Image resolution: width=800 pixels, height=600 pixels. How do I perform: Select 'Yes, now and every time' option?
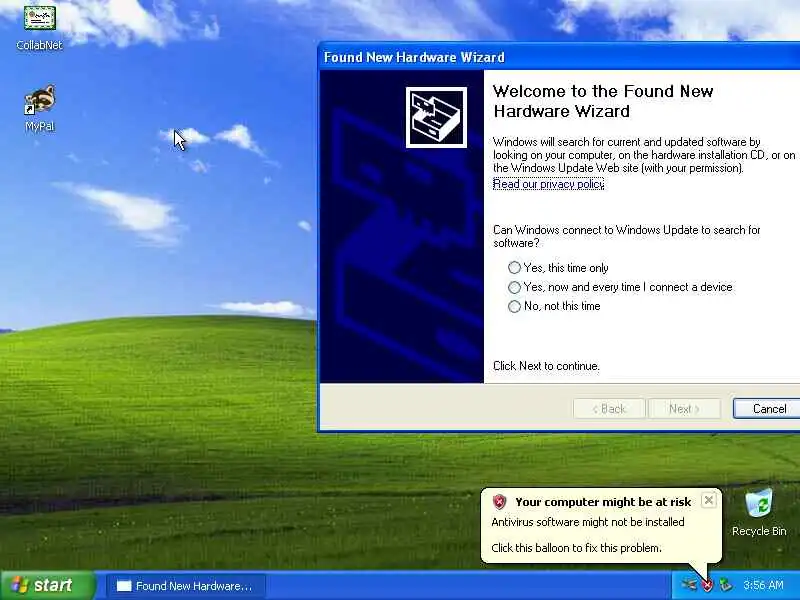(620, 287)
